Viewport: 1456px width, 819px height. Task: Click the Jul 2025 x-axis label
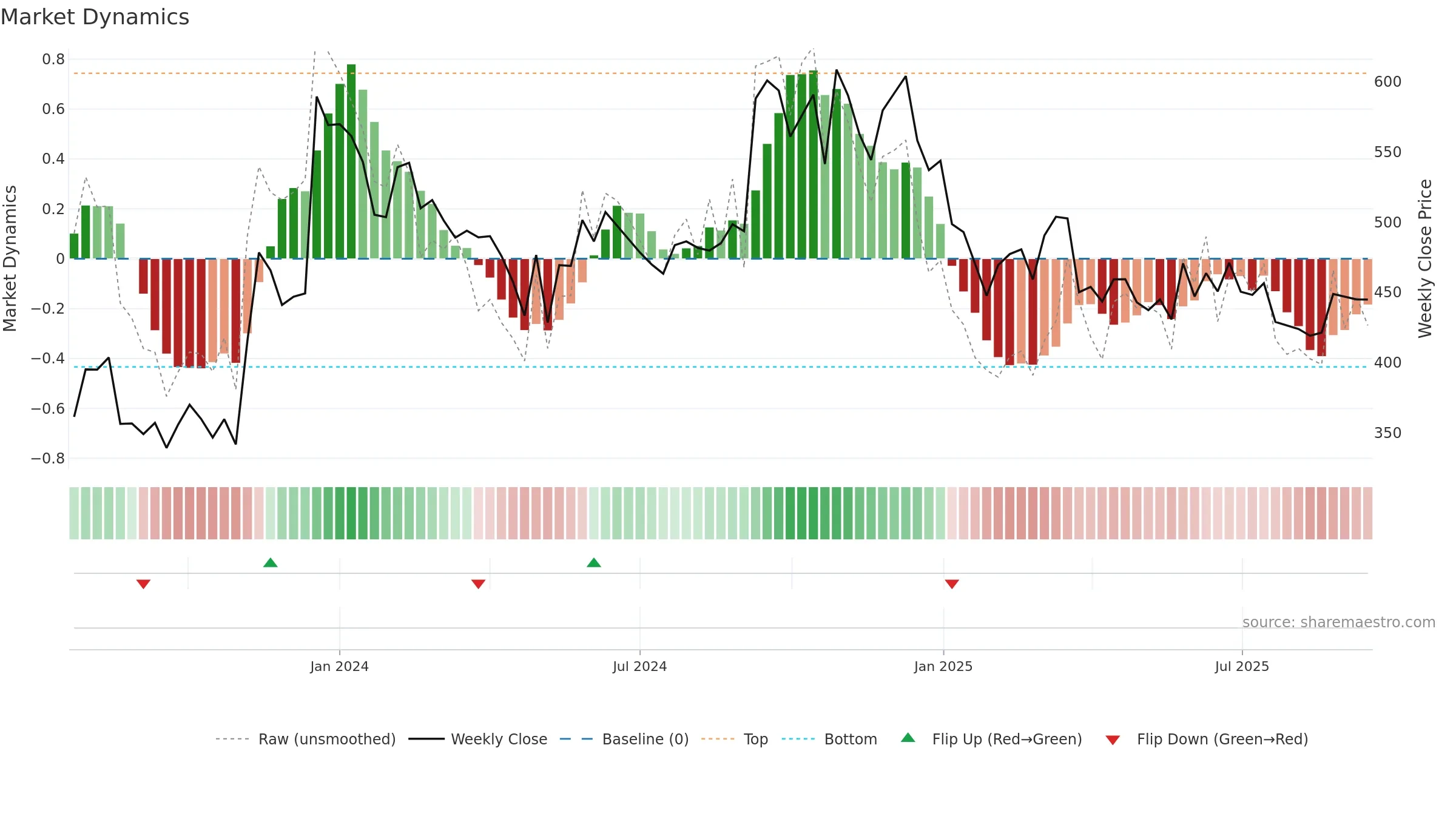(x=1242, y=666)
